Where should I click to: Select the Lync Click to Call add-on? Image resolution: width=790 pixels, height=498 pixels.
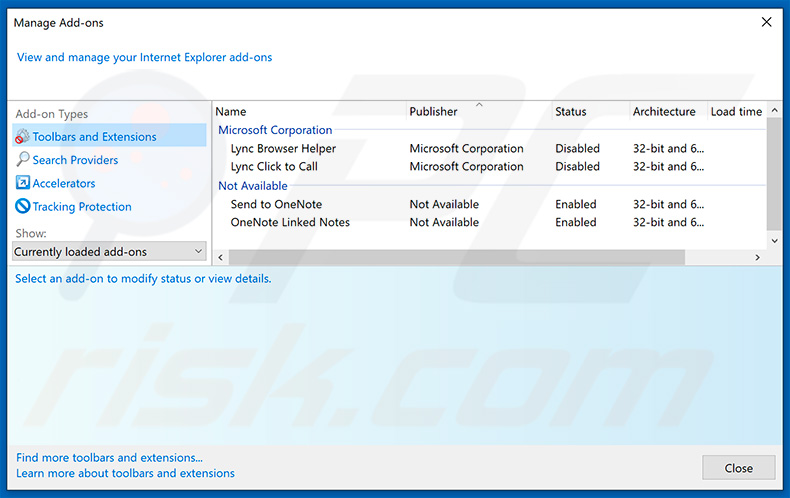(x=274, y=166)
